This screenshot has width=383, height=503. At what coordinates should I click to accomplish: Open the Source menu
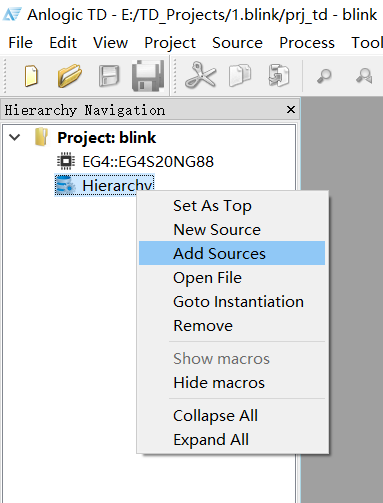tap(237, 43)
